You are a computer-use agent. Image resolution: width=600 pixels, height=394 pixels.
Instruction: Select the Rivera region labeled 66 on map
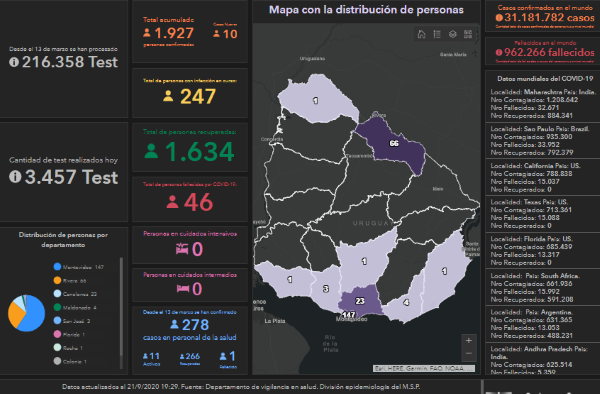coord(394,143)
